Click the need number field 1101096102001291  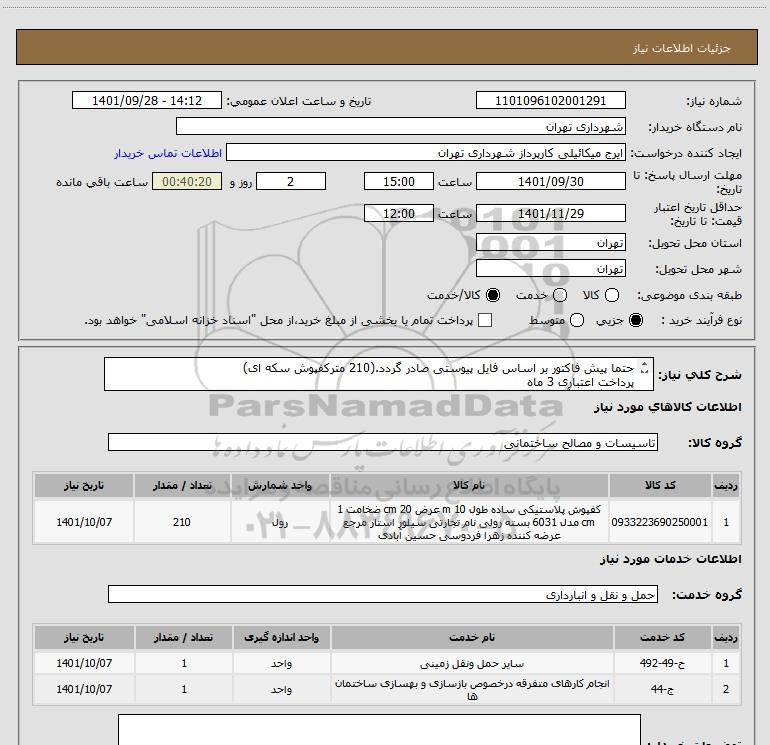(550, 100)
